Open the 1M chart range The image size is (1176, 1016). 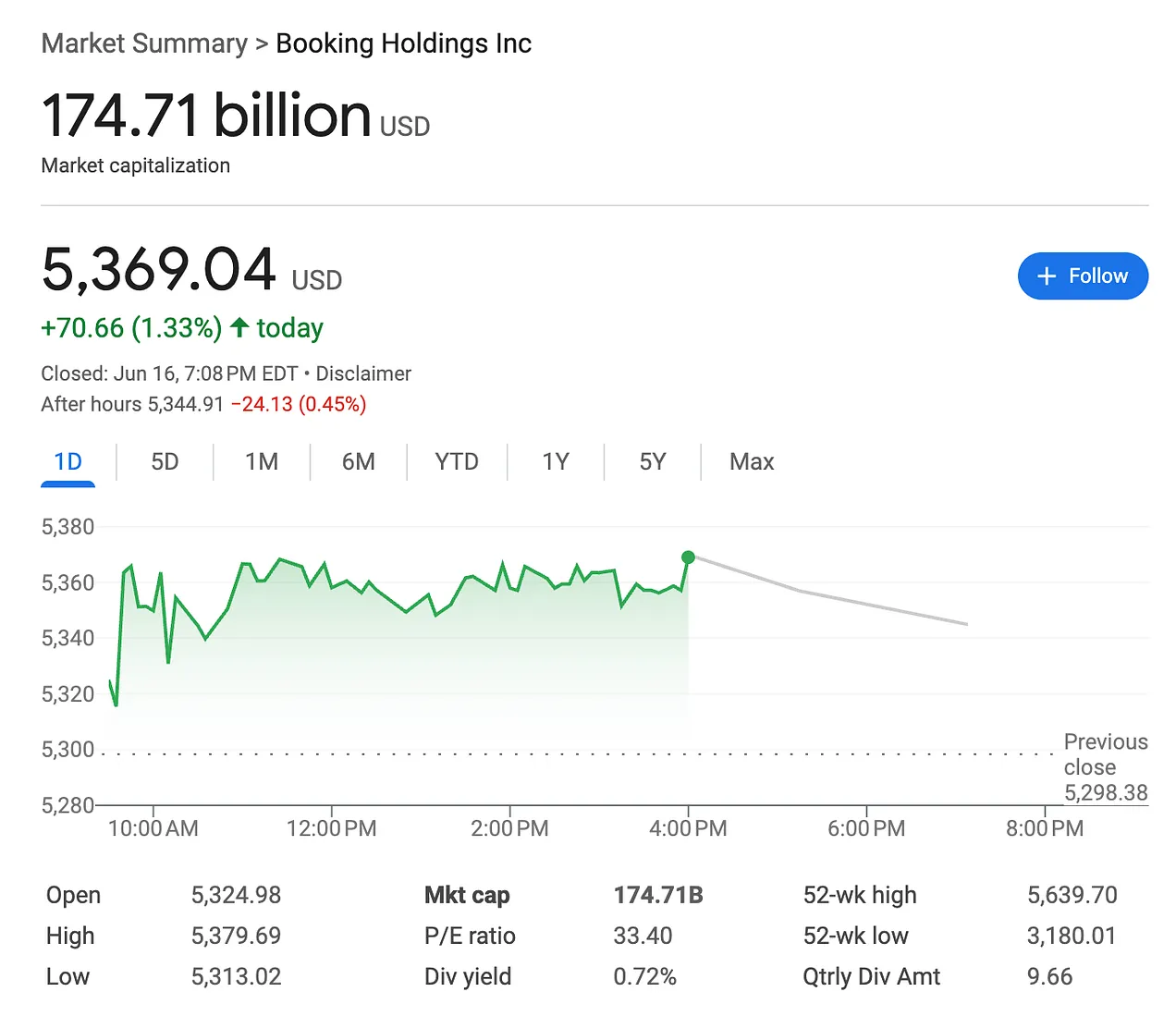262,461
